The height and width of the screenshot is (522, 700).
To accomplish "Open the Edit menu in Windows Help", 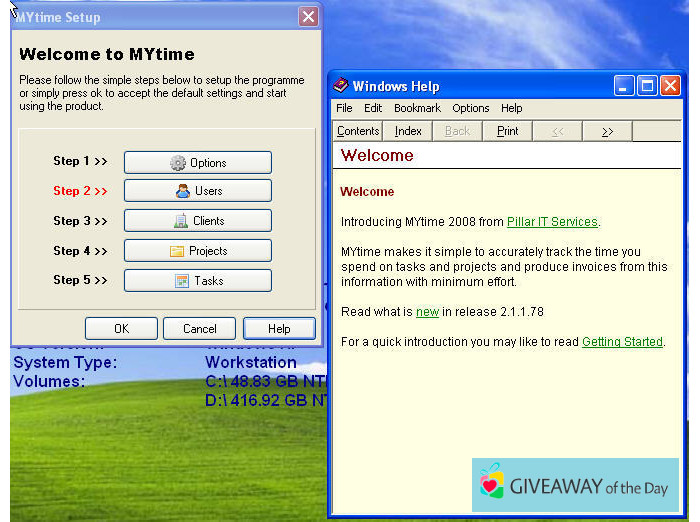I will [x=373, y=108].
